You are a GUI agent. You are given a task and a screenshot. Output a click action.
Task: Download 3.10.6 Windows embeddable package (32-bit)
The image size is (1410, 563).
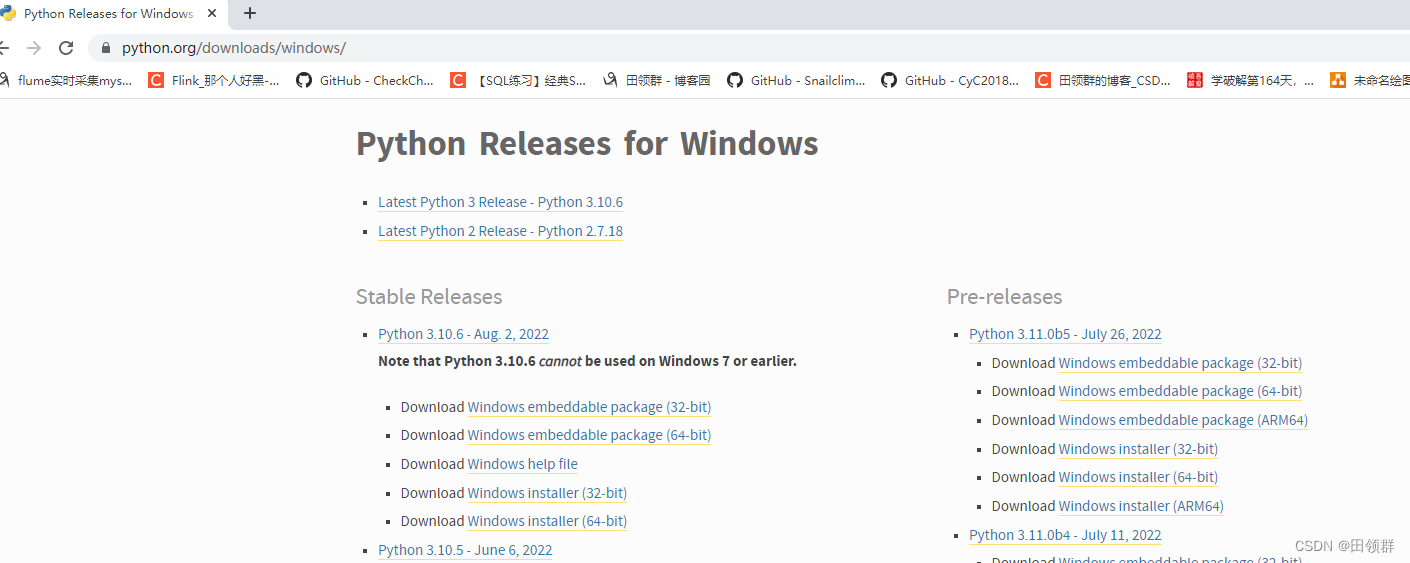click(x=589, y=407)
